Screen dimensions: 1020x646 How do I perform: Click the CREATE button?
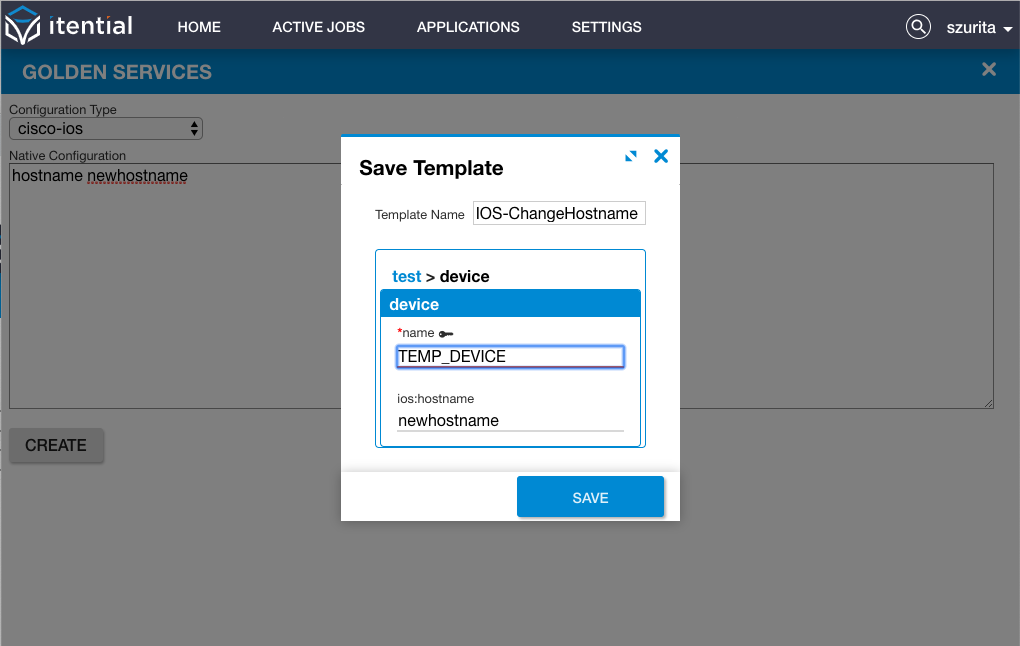click(x=56, y=445)
